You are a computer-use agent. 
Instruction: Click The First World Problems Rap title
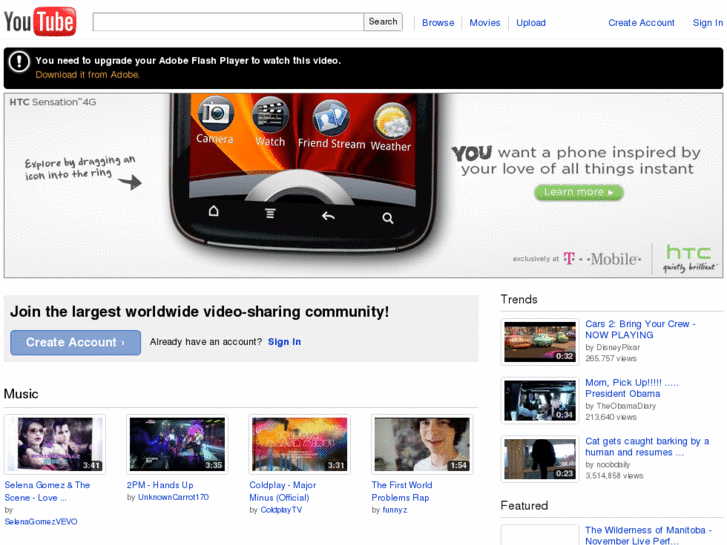pyautogui.click(x=402, y=491)
